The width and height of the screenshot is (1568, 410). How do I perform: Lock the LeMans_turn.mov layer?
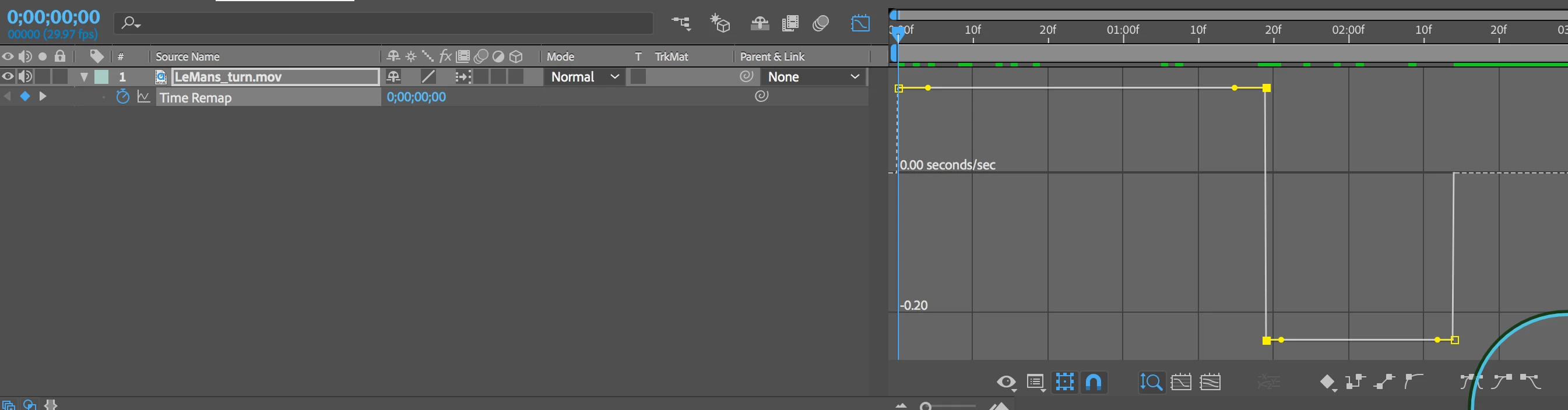point(59,77)
